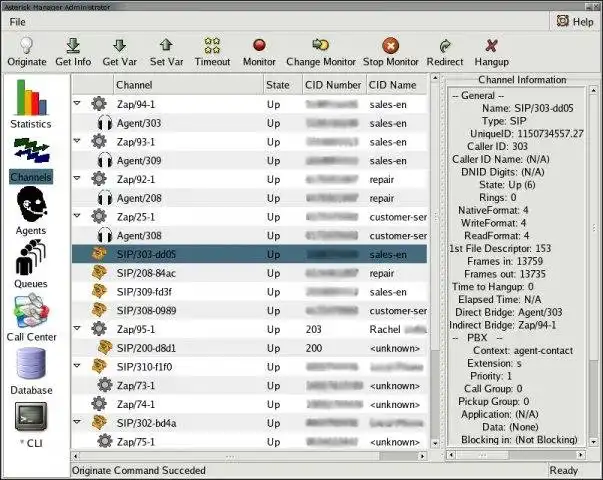The width and height of the screenshot is (603, 480).
Task: Click the Originate lightbulb toolbar icon
Action: tap(26, 45)
